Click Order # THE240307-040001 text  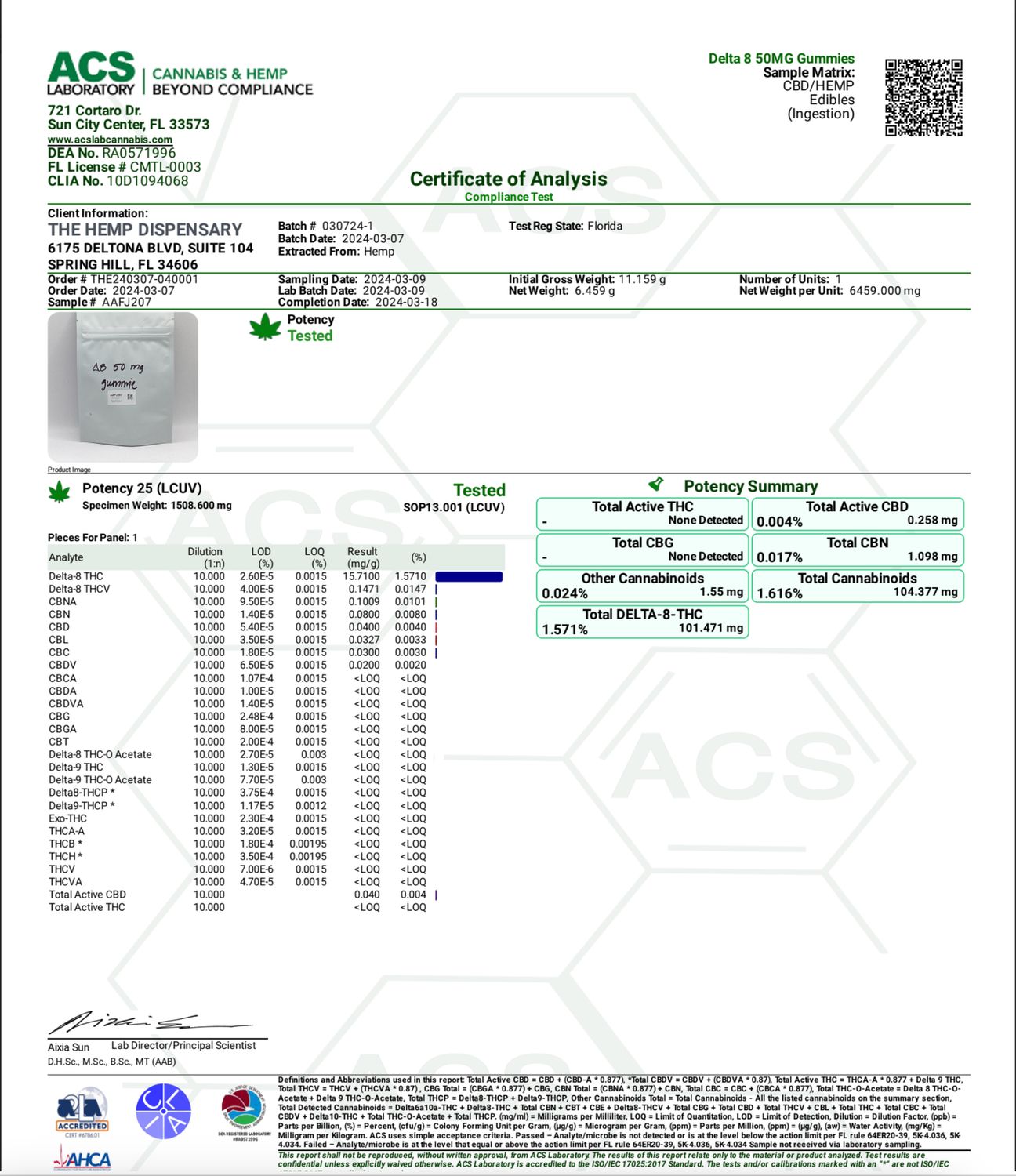click(x=123, y=279)
